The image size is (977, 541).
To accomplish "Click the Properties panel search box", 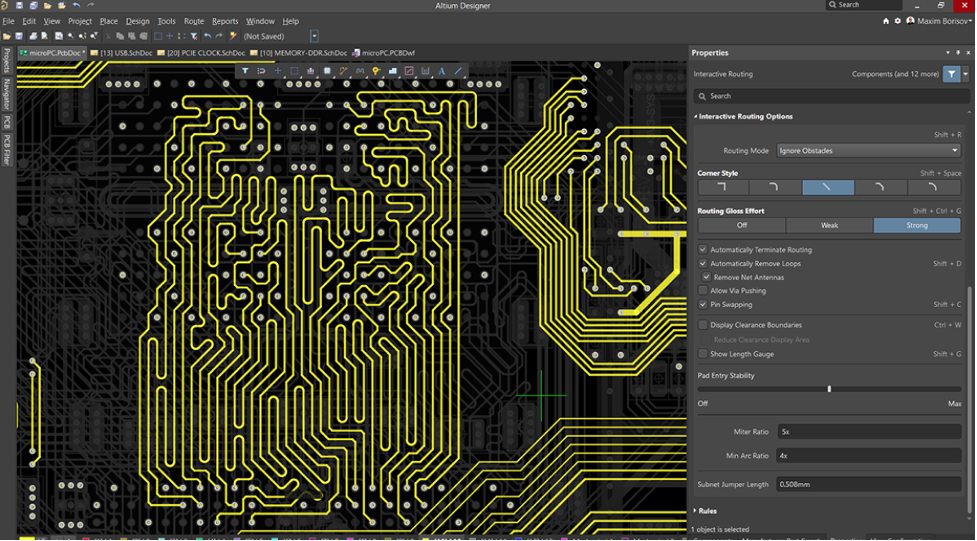I will (831, 96).
